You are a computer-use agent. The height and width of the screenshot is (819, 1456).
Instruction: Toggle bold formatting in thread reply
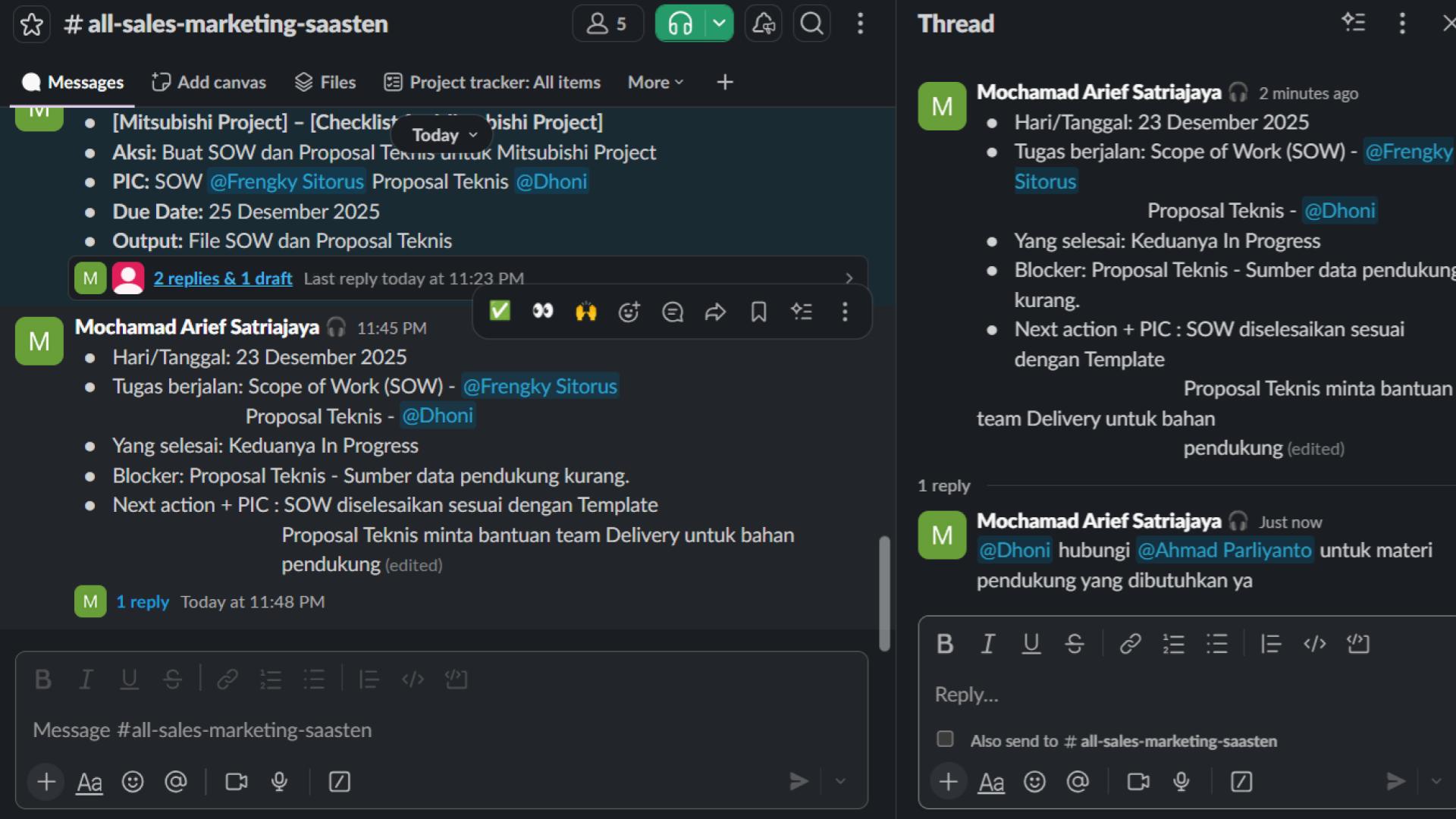945,644
